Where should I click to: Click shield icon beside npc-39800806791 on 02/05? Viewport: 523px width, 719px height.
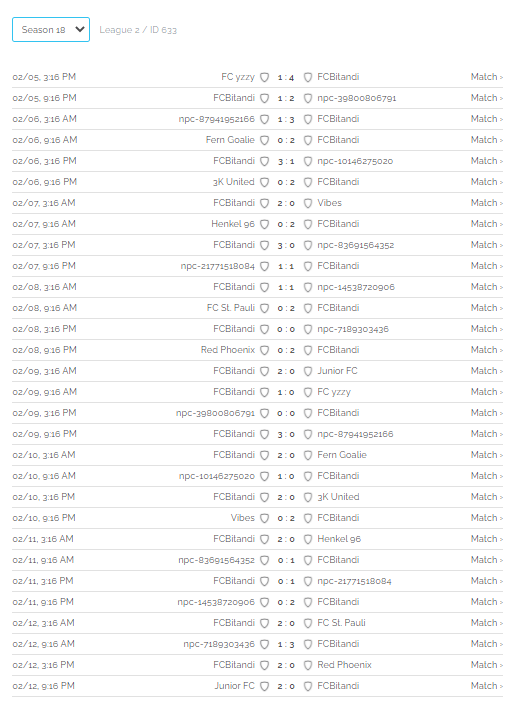308,98
